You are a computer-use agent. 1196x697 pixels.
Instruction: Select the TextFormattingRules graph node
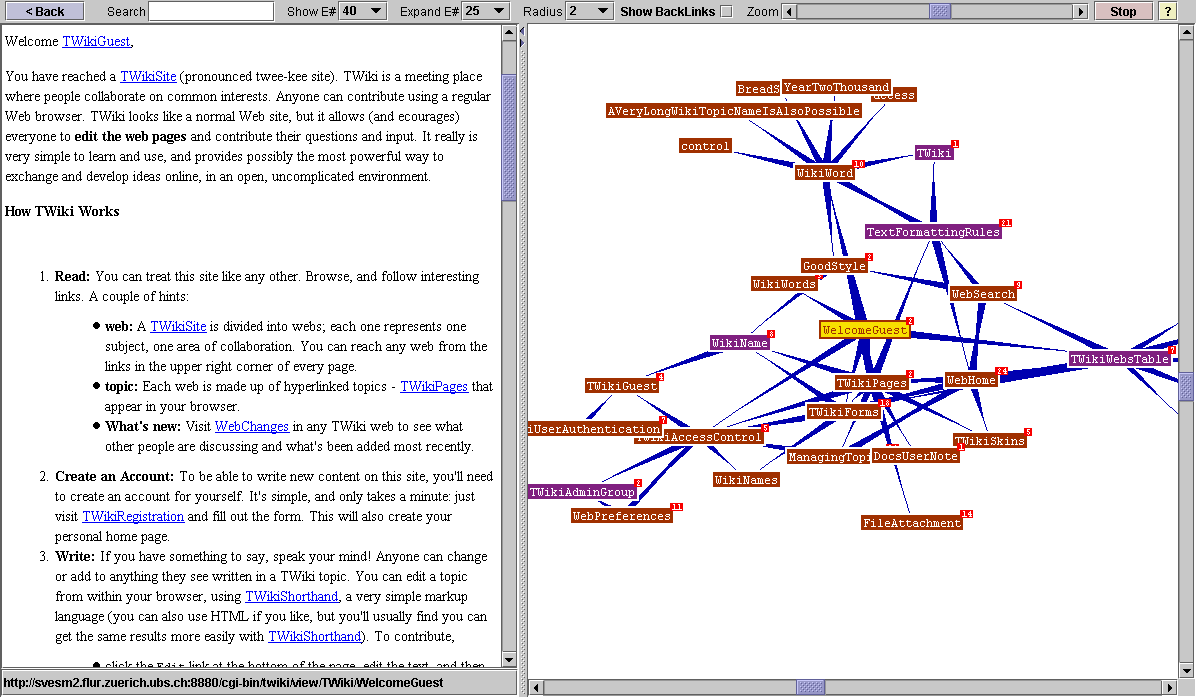[932, 232]
